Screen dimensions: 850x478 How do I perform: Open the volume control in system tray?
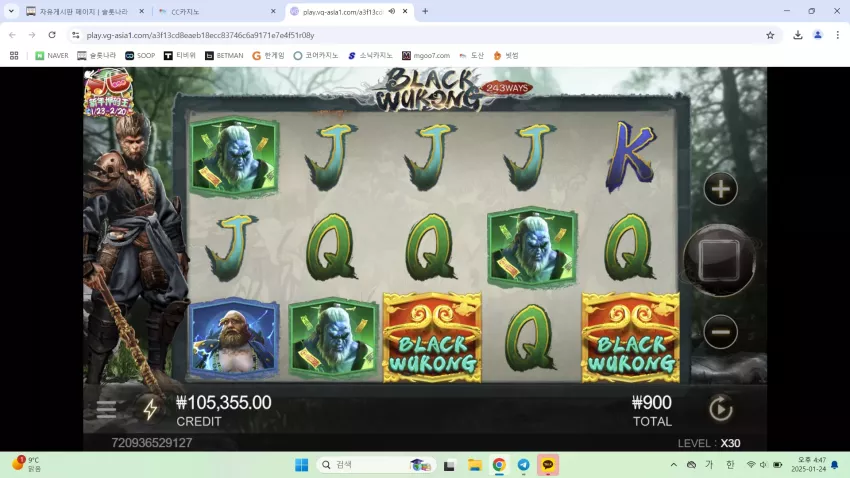pos(763,464)
